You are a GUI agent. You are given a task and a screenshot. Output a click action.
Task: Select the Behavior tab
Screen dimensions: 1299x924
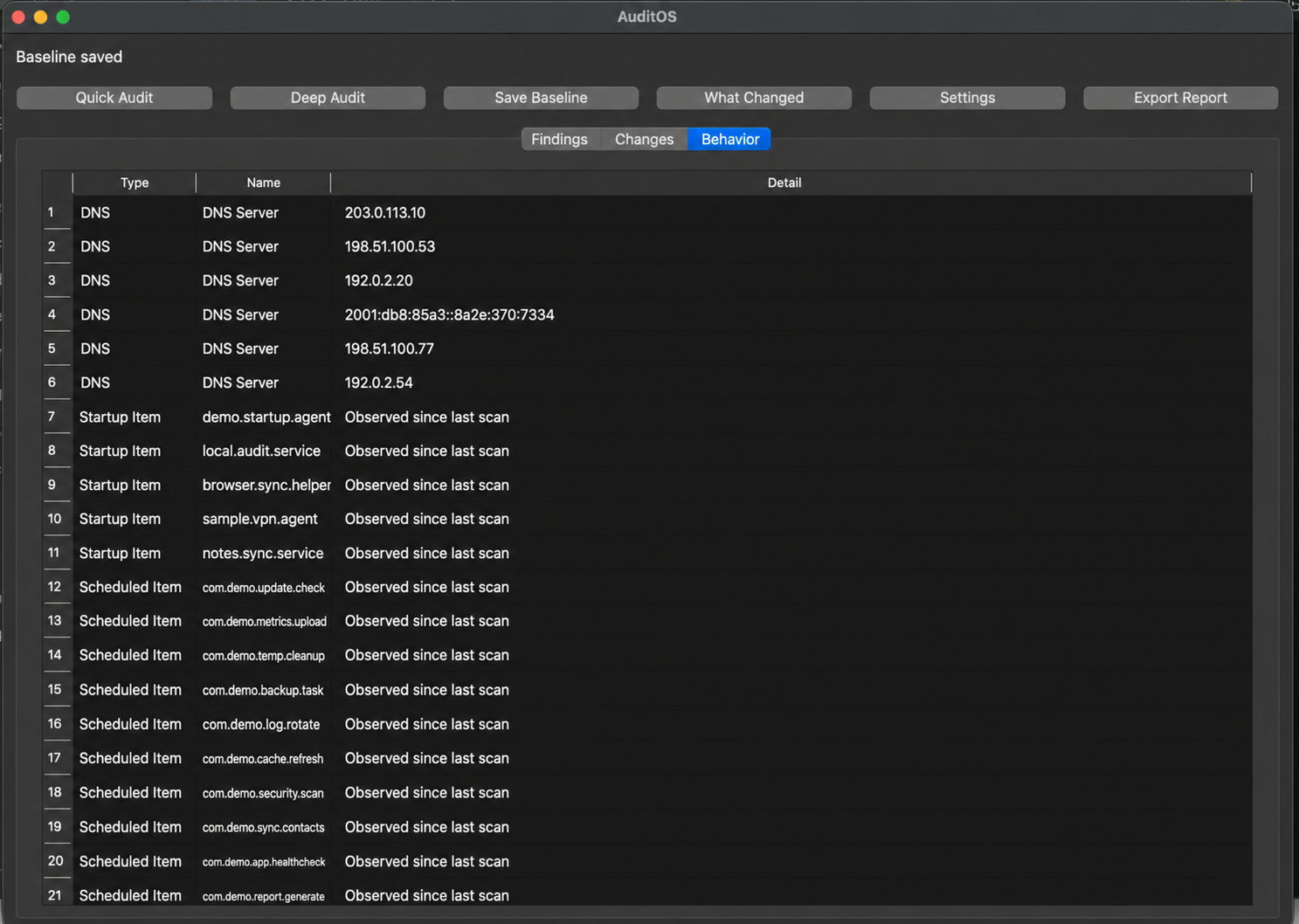pos(730,140)
